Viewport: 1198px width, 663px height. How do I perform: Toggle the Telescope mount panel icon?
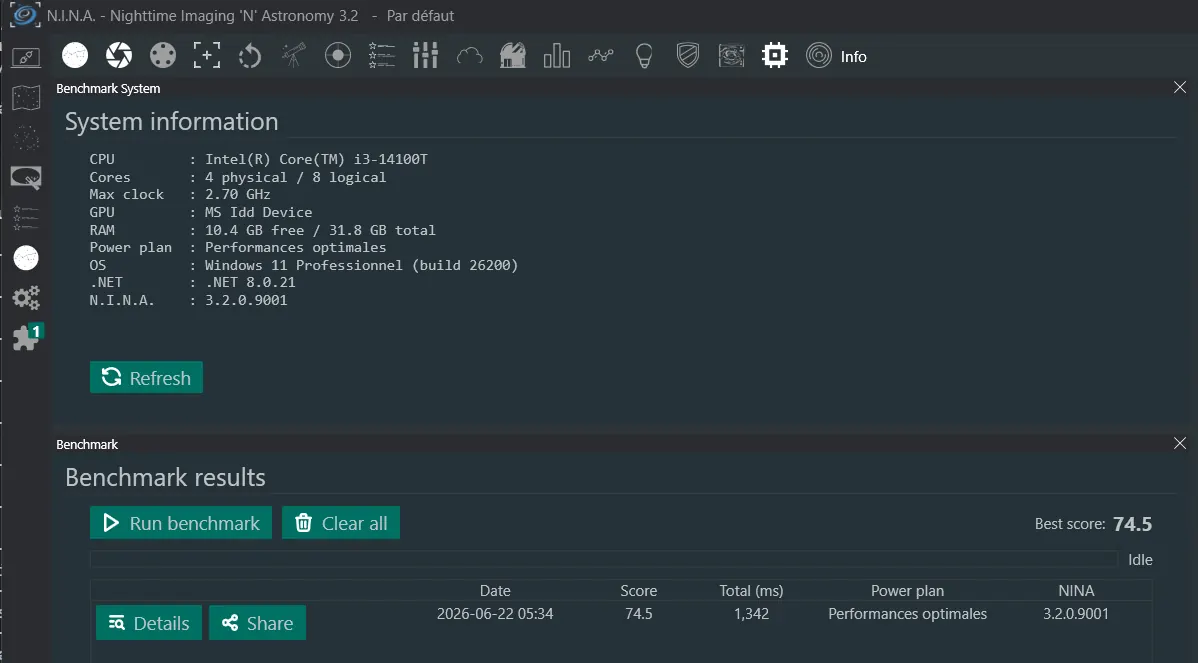tap(294, 56)
